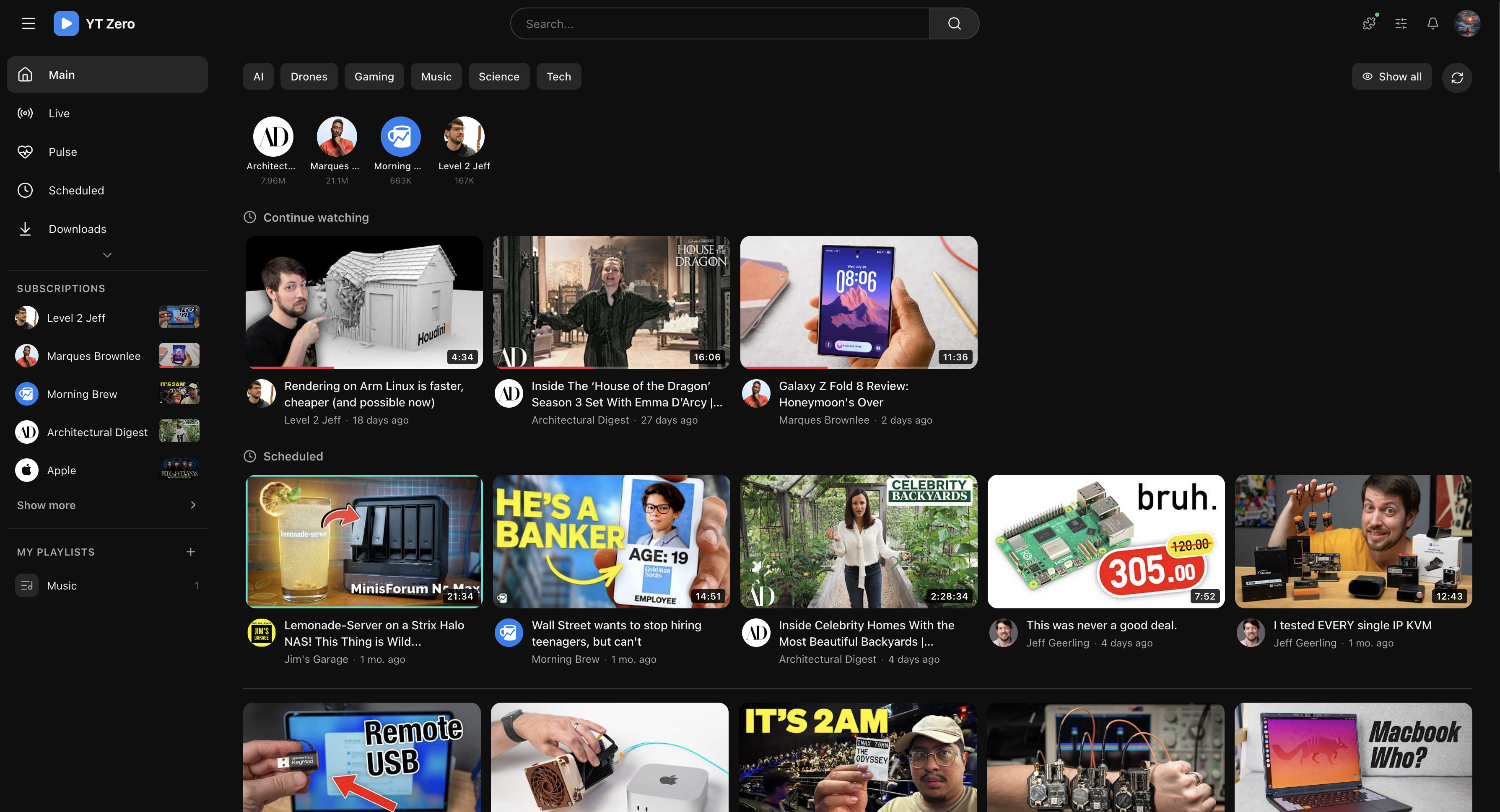Open Architectural Digest channel avatar bubble
The image size is (1500, 812).
pyautogui.click(x=273, y=136)
